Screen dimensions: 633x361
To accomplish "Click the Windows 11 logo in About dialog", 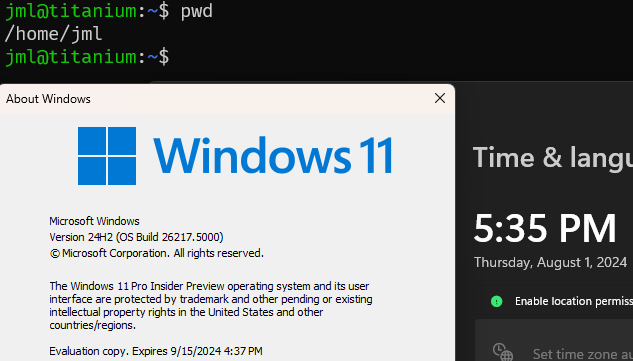I will [235, 156].
